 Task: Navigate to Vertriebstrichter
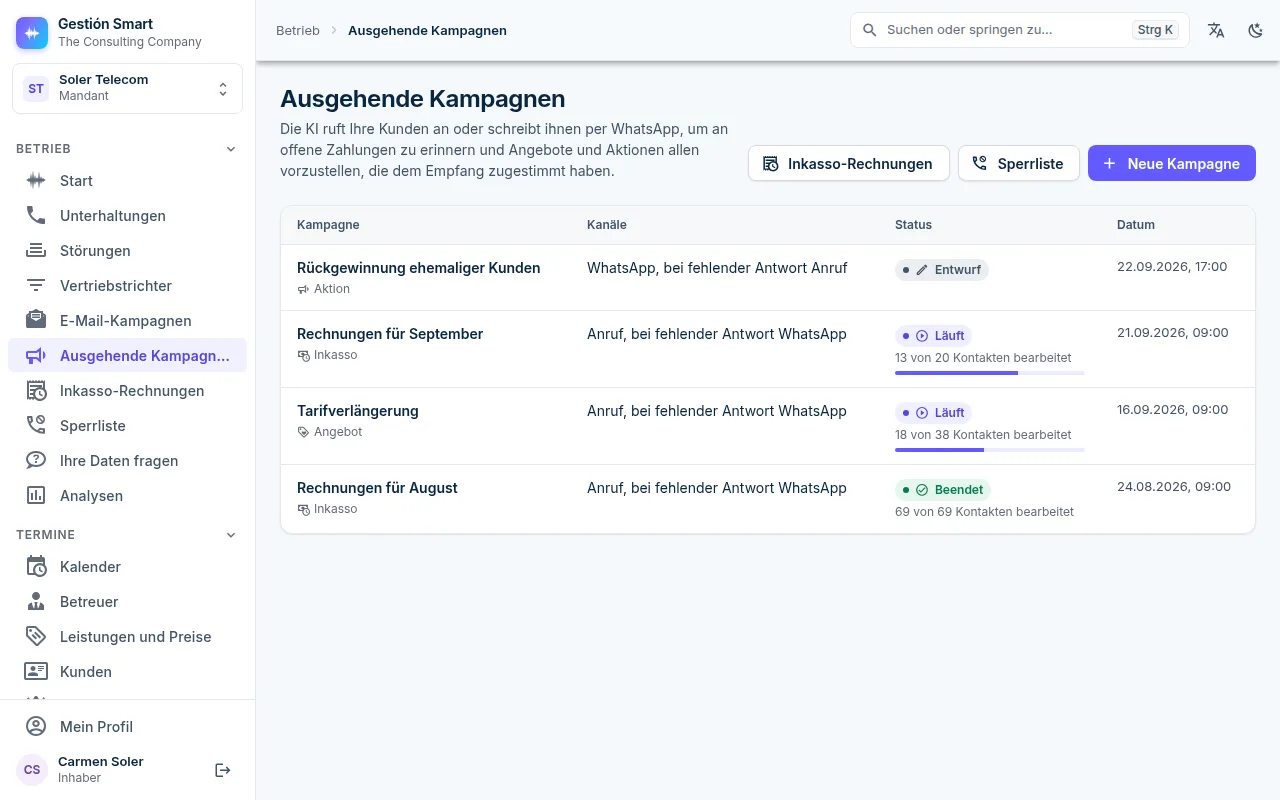pyautogui.click(x=127, y=286)
